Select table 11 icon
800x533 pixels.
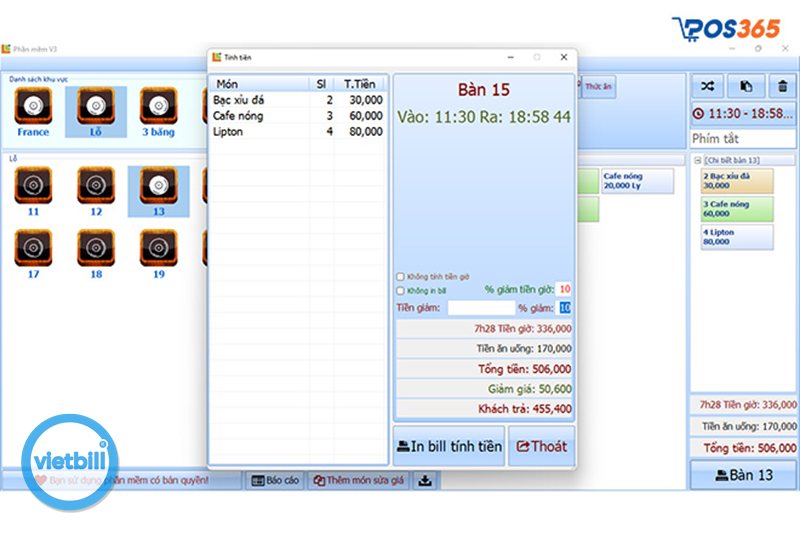pos(33,185)
